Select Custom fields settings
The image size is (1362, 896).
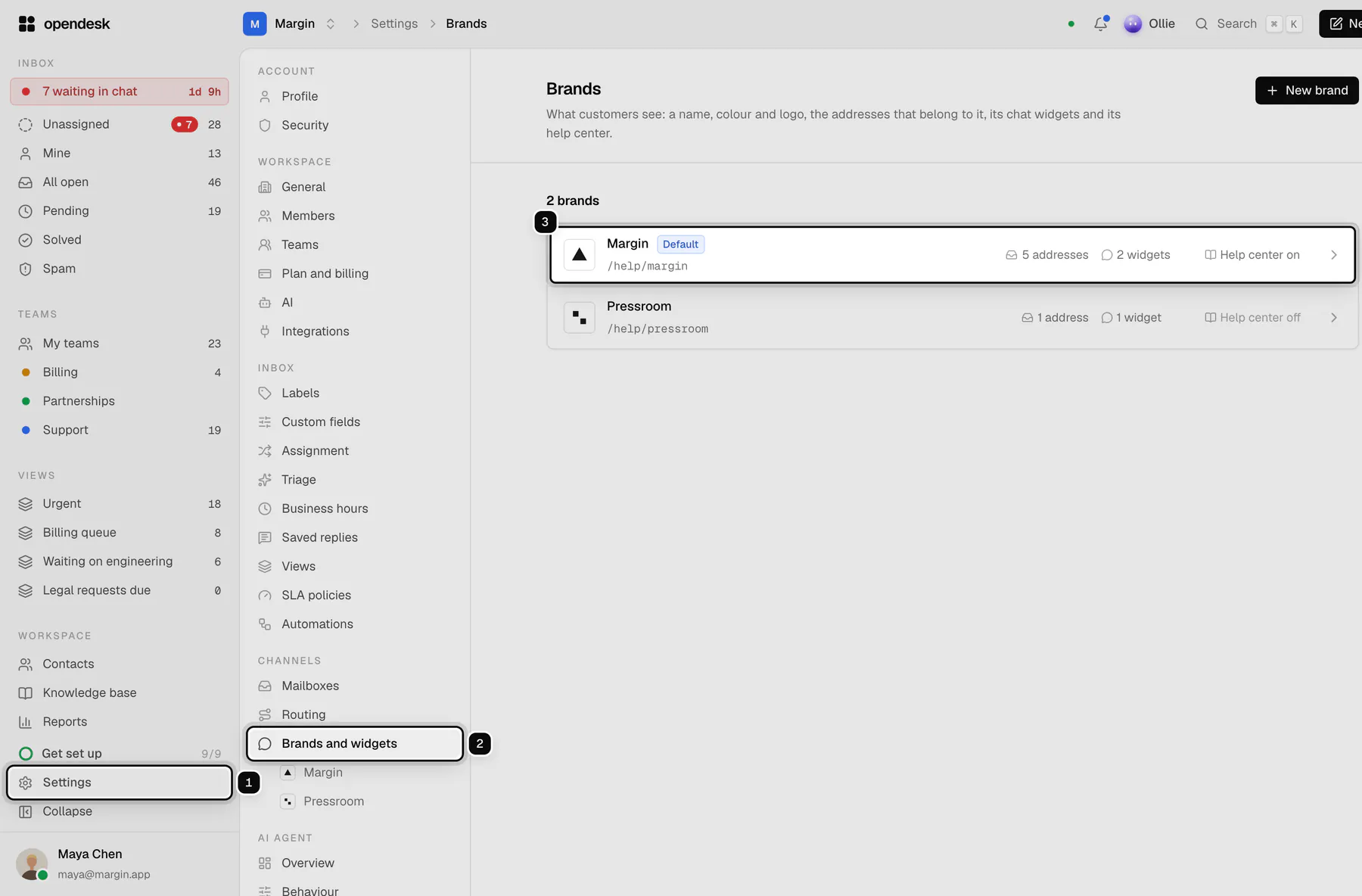point(354,422)
